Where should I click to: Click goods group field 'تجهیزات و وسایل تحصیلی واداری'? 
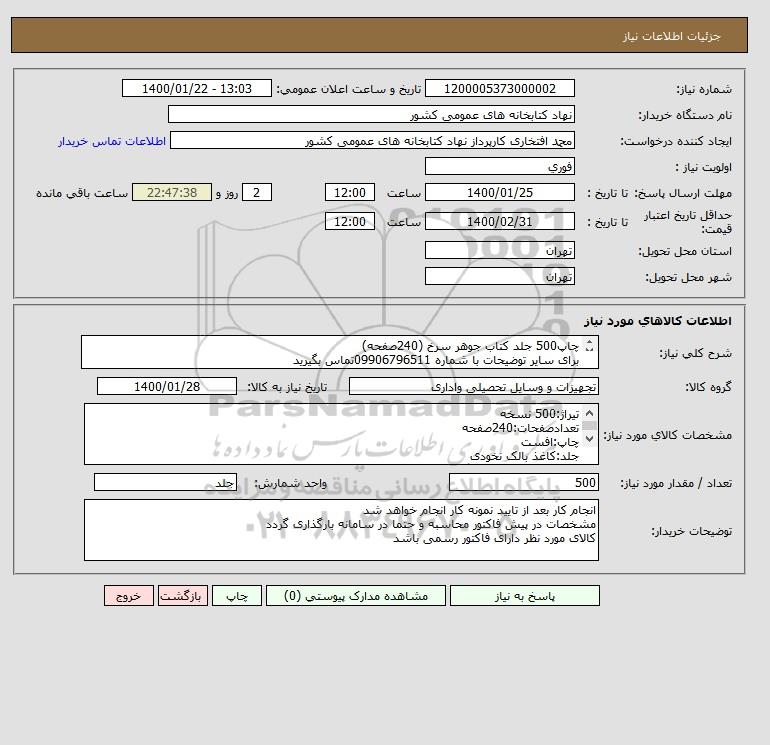click(x=473, y=386)
